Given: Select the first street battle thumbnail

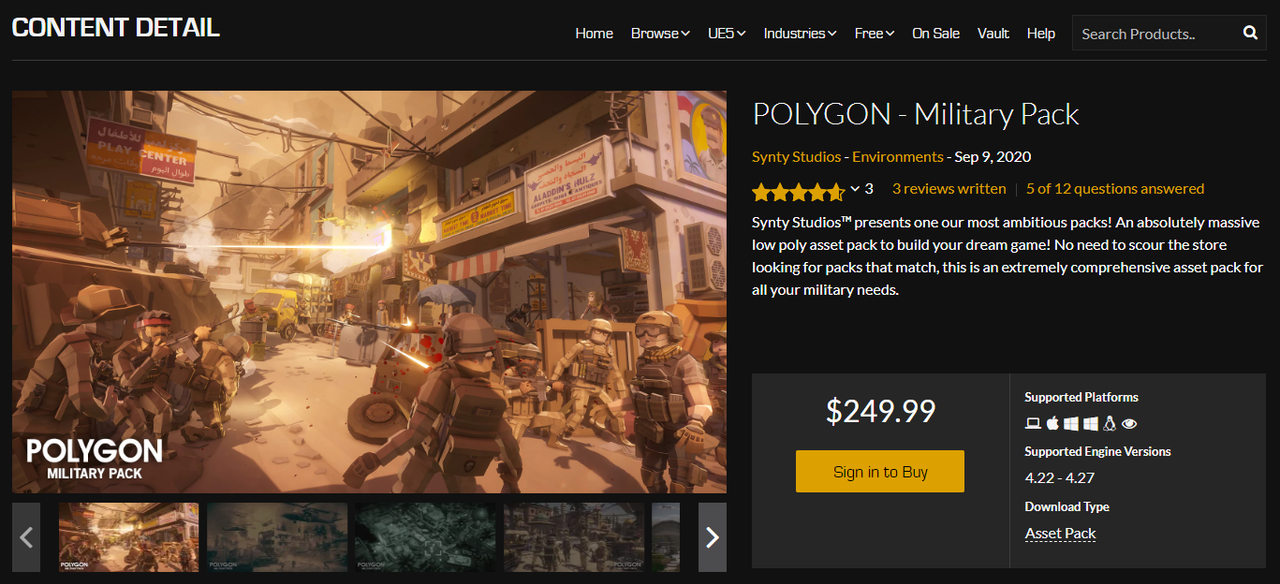Looking at the screenshot, I should [x=129, y=538].
